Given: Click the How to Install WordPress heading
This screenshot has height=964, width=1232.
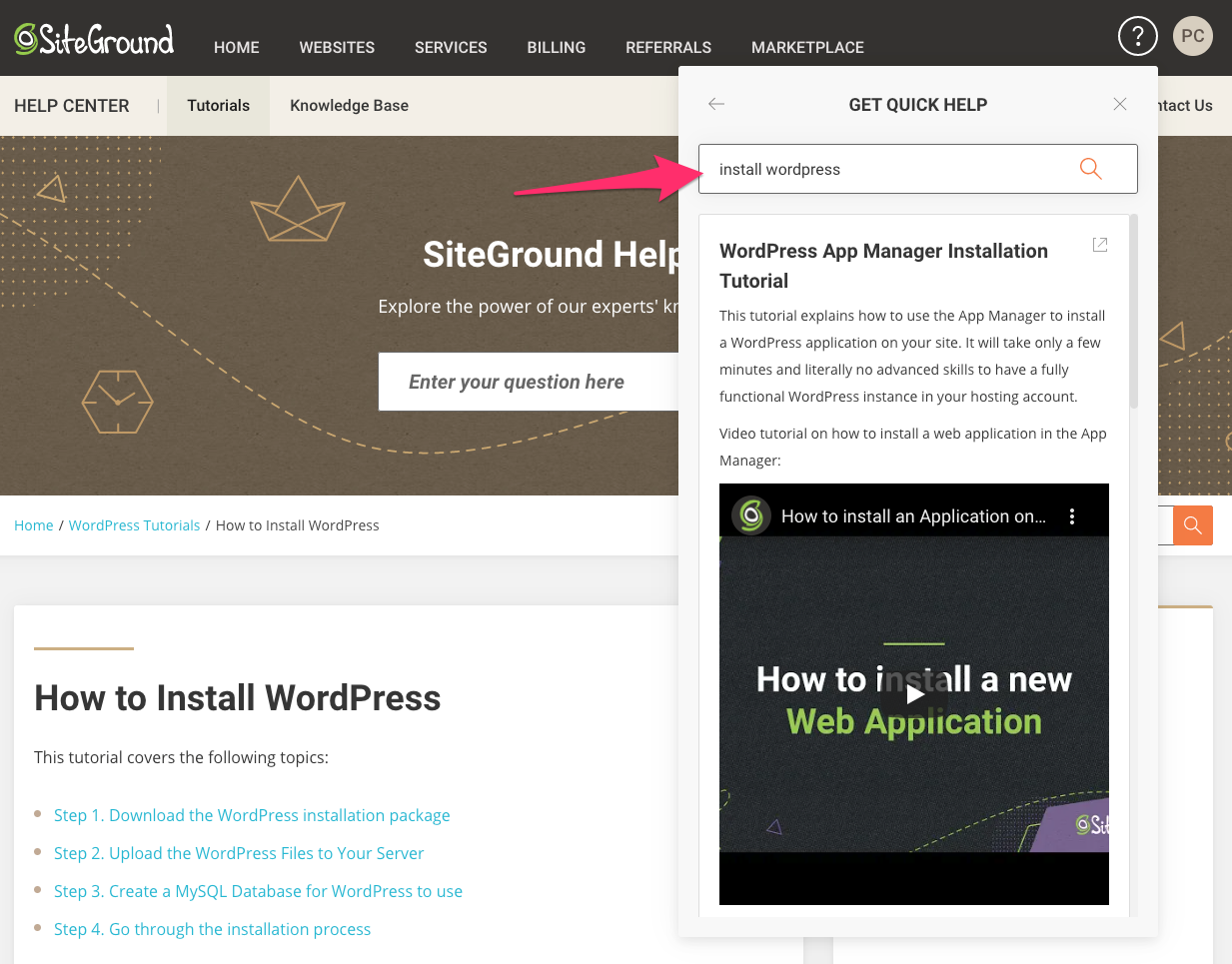Looking at the screenshot, I should pyautogui.click(x=238, y=697).
